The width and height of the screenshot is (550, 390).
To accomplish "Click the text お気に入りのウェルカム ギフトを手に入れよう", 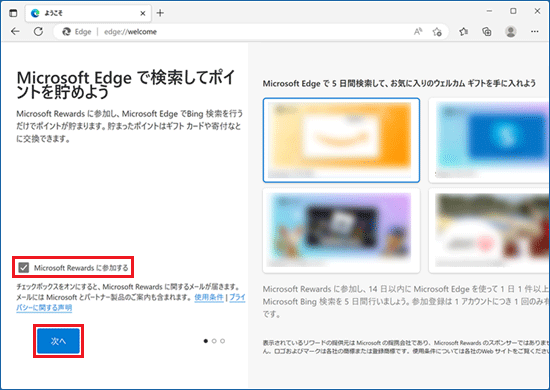I will click(x=463, y=83).
